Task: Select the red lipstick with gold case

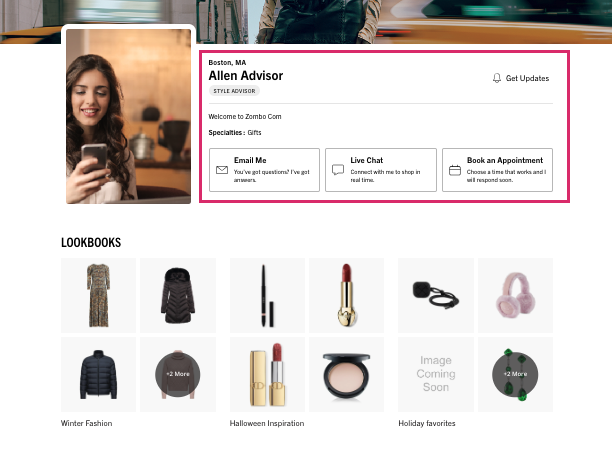Action: point(347,295)
